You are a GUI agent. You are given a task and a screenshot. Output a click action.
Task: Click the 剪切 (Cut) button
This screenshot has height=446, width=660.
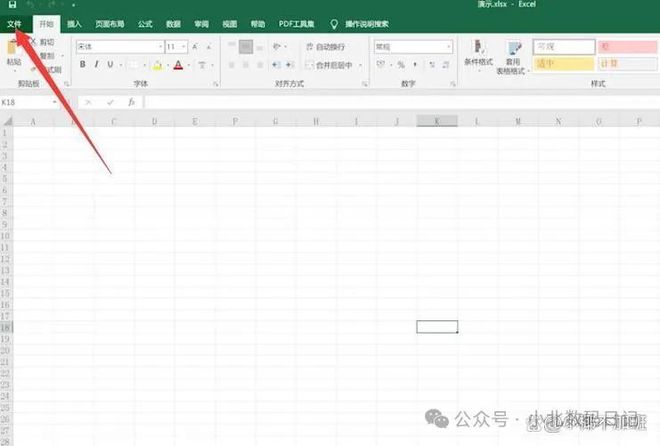(42, 42)
